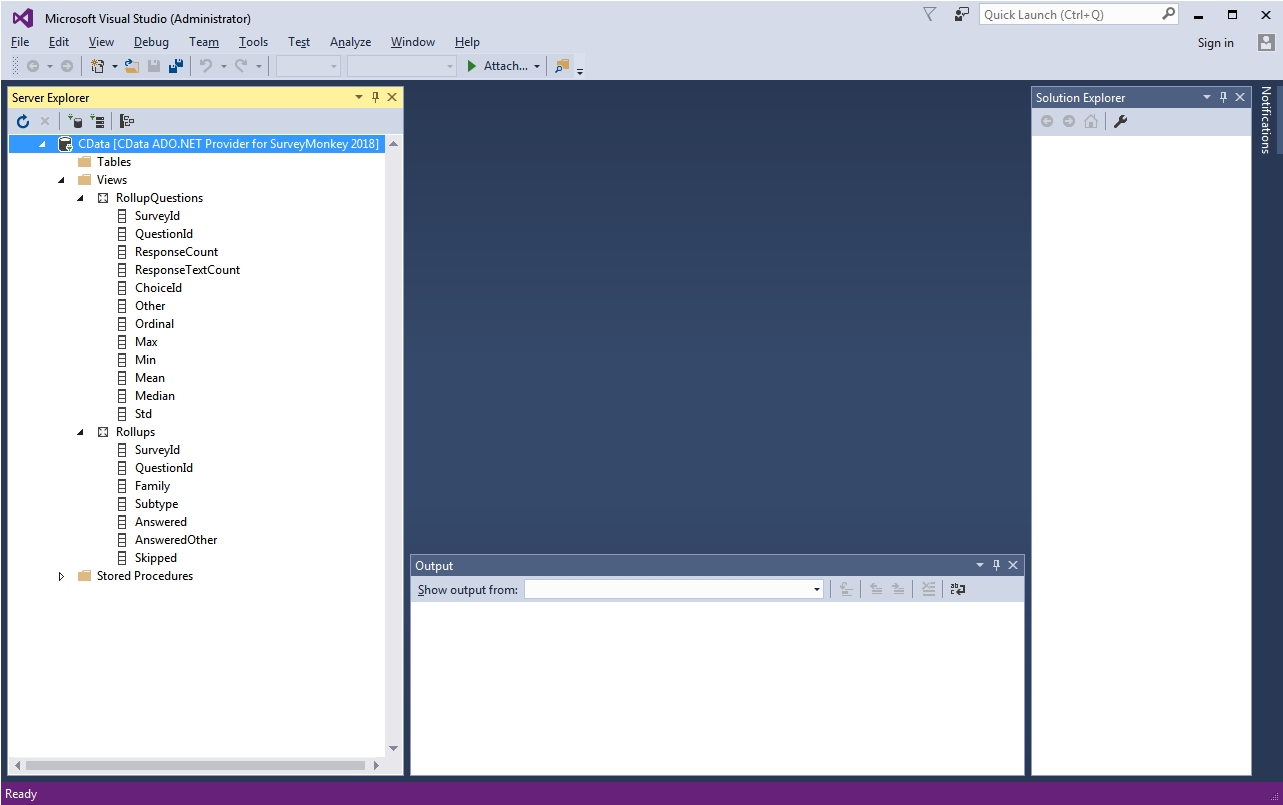1283x805 pixels.
Task: Click the Open File folder icon
Action: point(132,66)
